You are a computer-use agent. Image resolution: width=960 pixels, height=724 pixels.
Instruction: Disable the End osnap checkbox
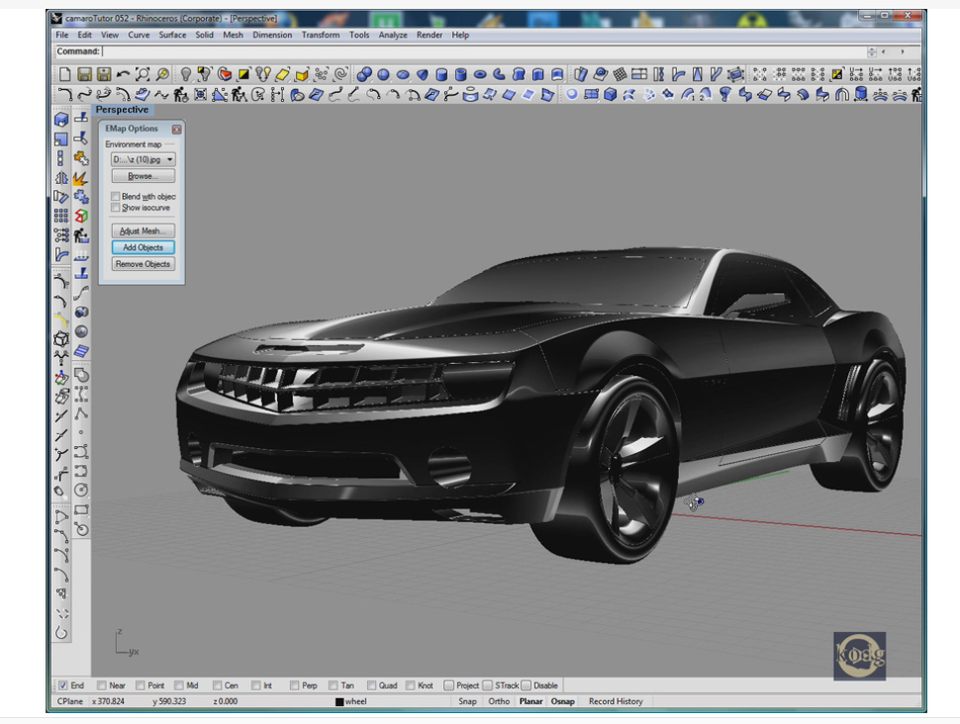point(63,685)
